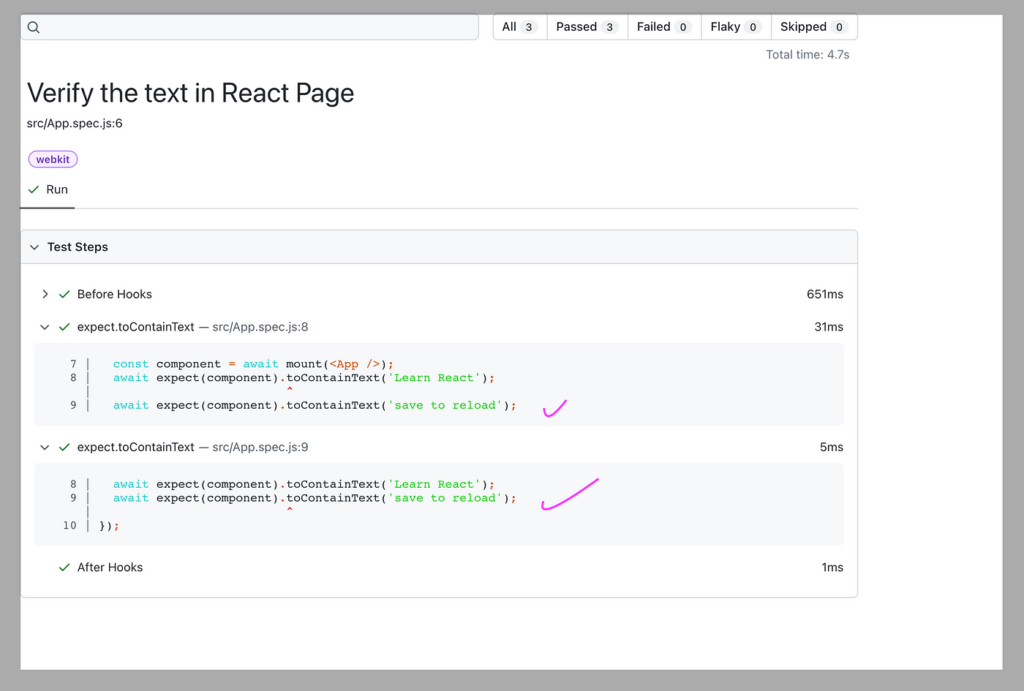The height and width of the screenshot is (691, 1024).
Task: Click After Hooks passed checkmark icon
Action: 64,568
